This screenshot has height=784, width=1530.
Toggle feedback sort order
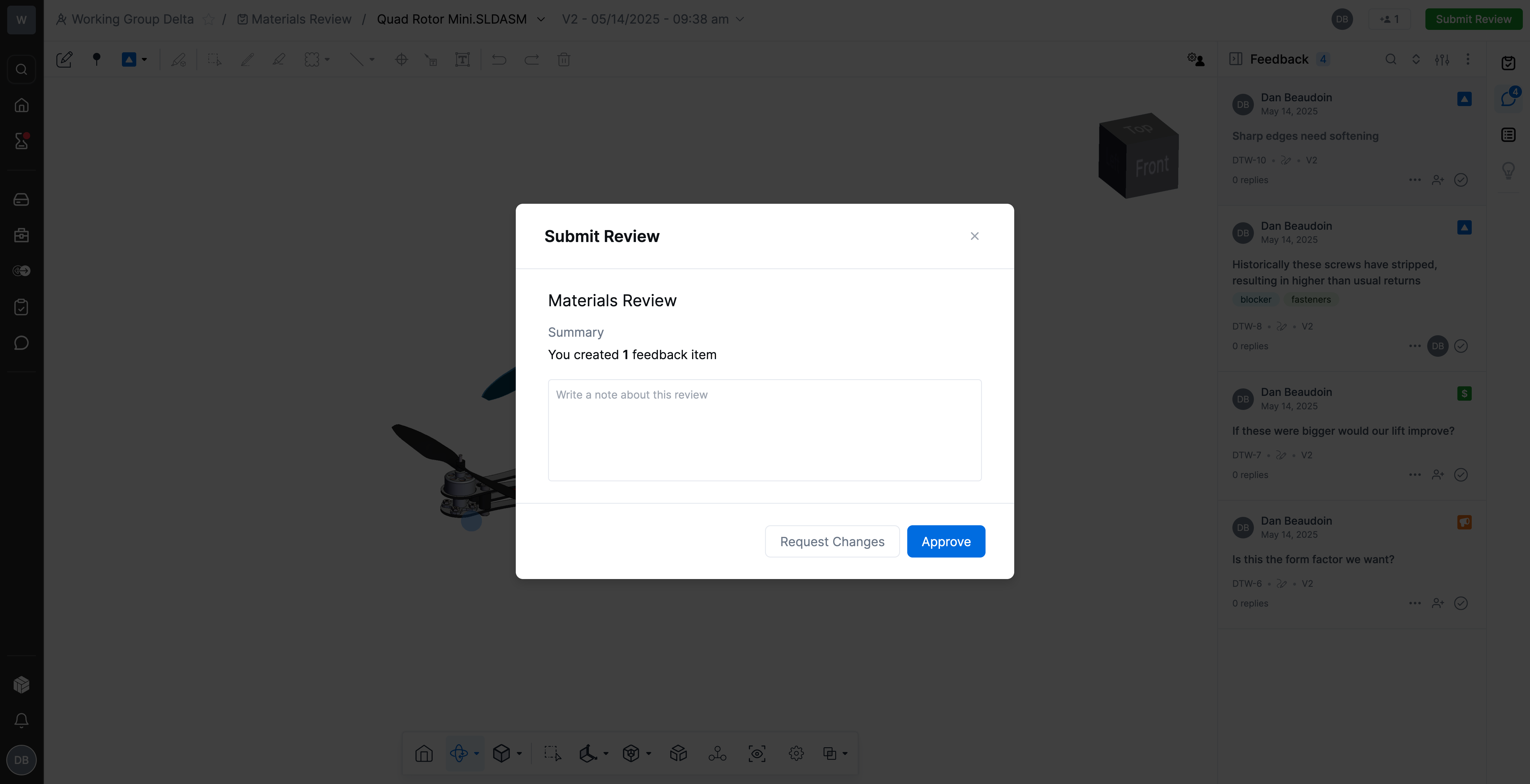click(1416, 59)
